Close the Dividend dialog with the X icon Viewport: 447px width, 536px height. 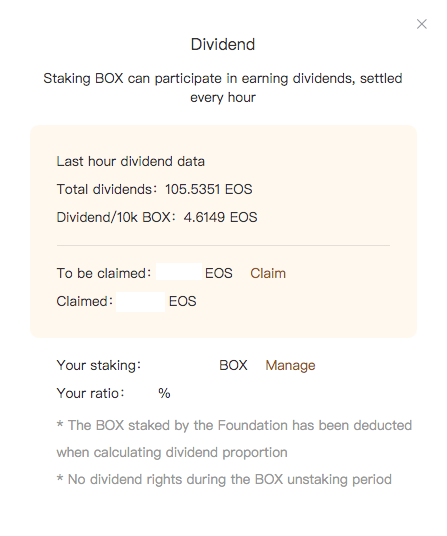pos(422,24)
